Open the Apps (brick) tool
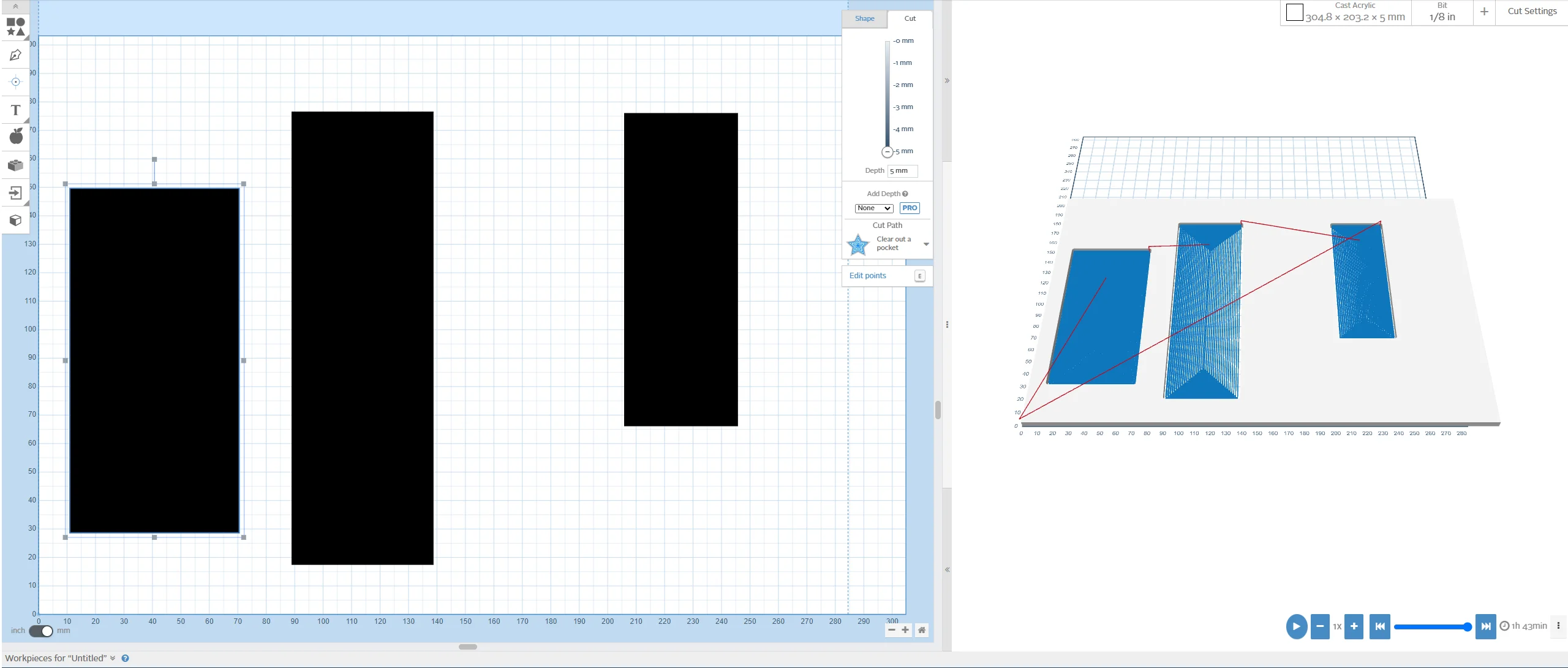 pyautogui.click(x=15, y=165)
